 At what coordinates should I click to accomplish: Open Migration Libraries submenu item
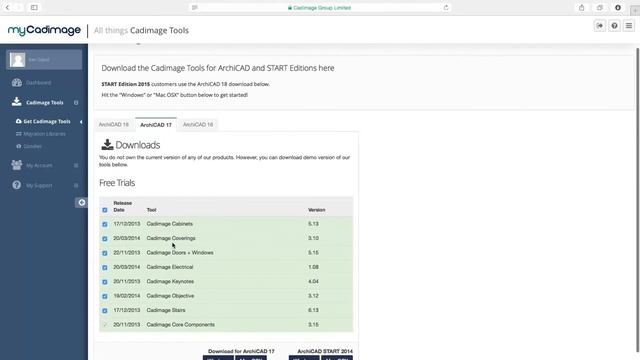point(44,134)
